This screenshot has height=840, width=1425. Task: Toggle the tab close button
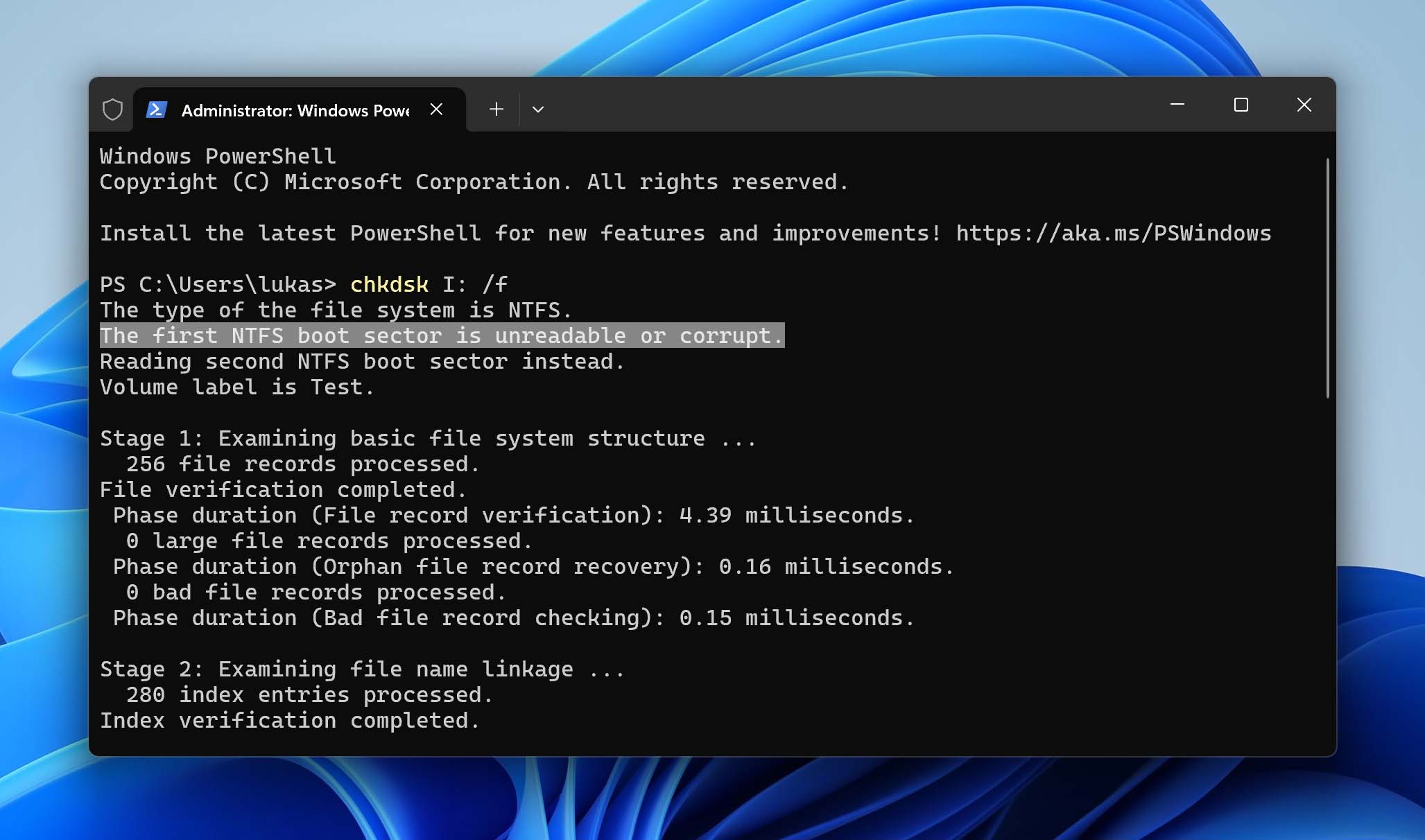tap(435, 108)
